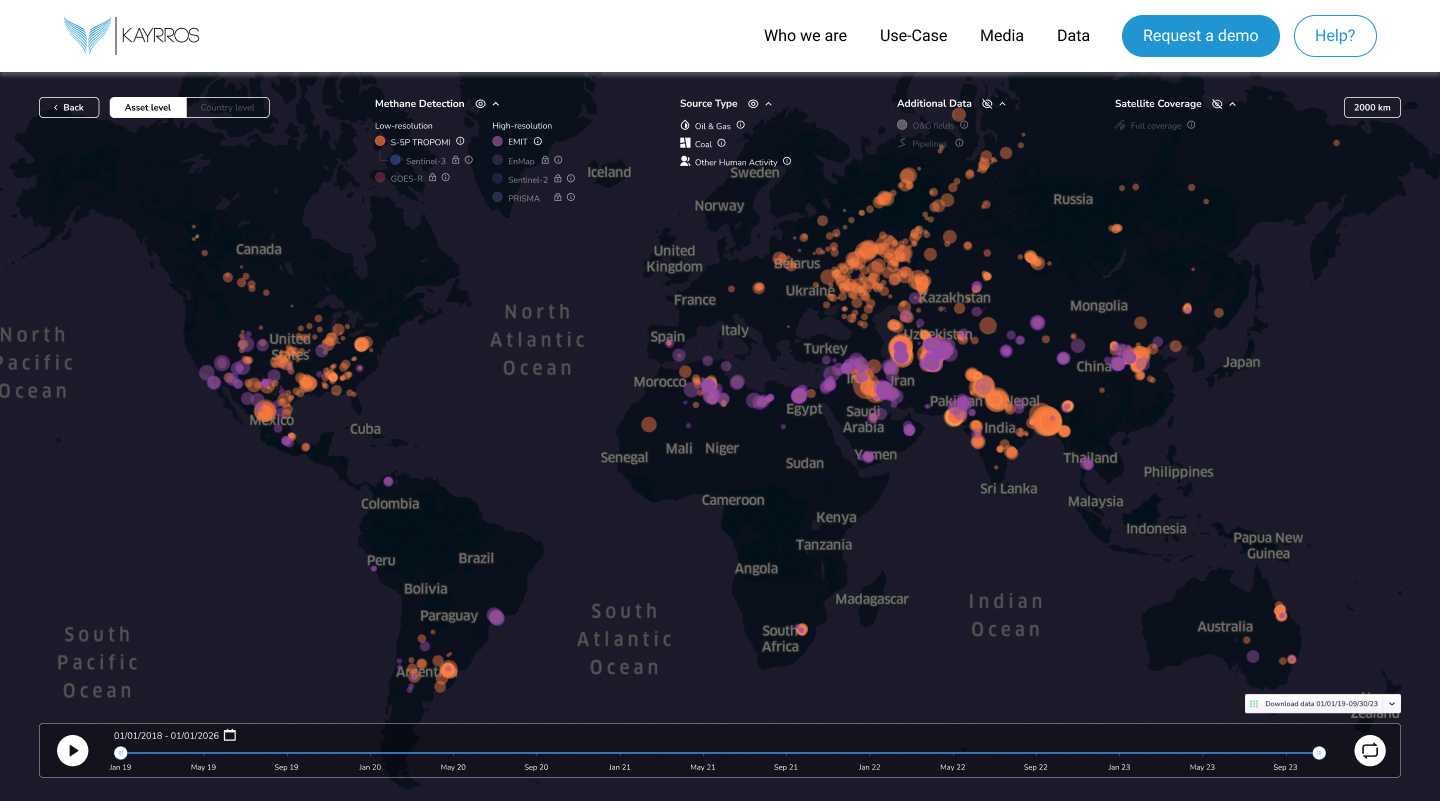Click info icon beside Oil & Gas
1440x801 pixels.
(740, 126)
